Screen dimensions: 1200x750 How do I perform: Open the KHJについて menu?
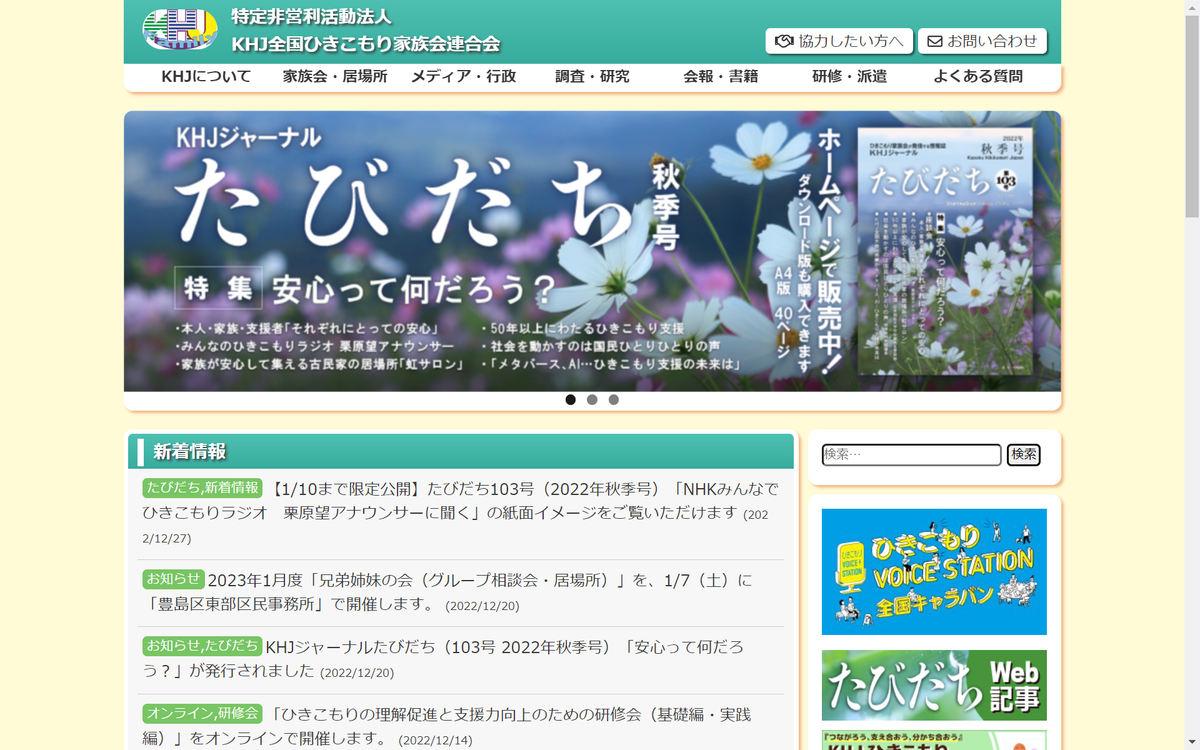point(206,76)
